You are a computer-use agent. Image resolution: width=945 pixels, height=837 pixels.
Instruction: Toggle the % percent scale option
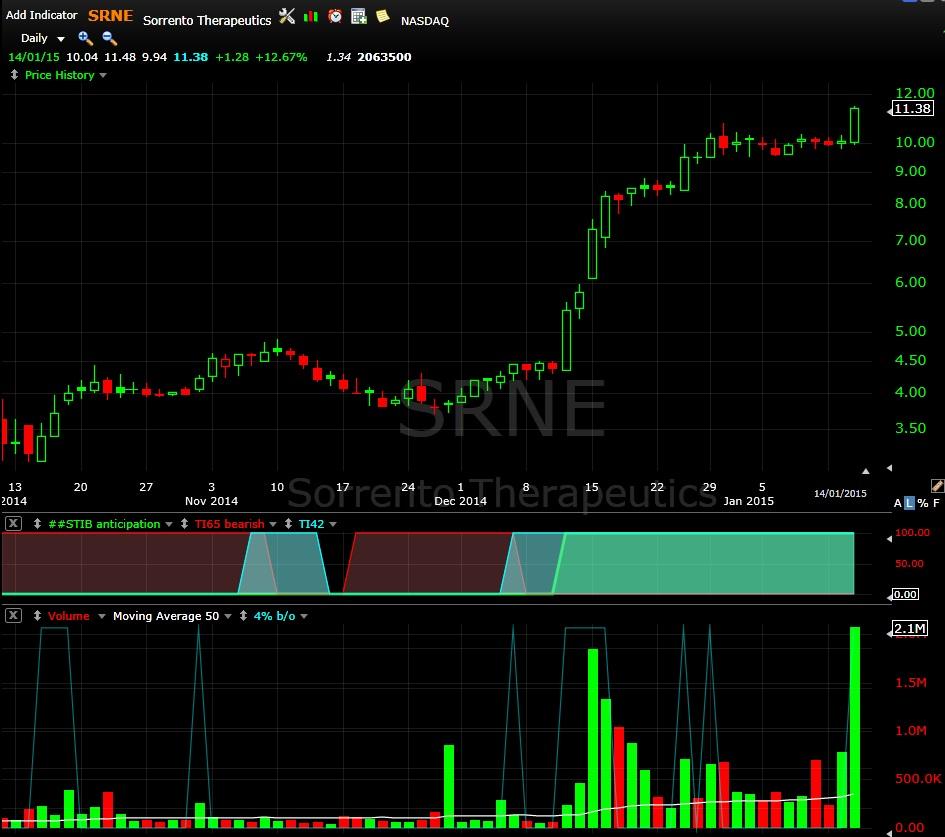click(923, 503)
